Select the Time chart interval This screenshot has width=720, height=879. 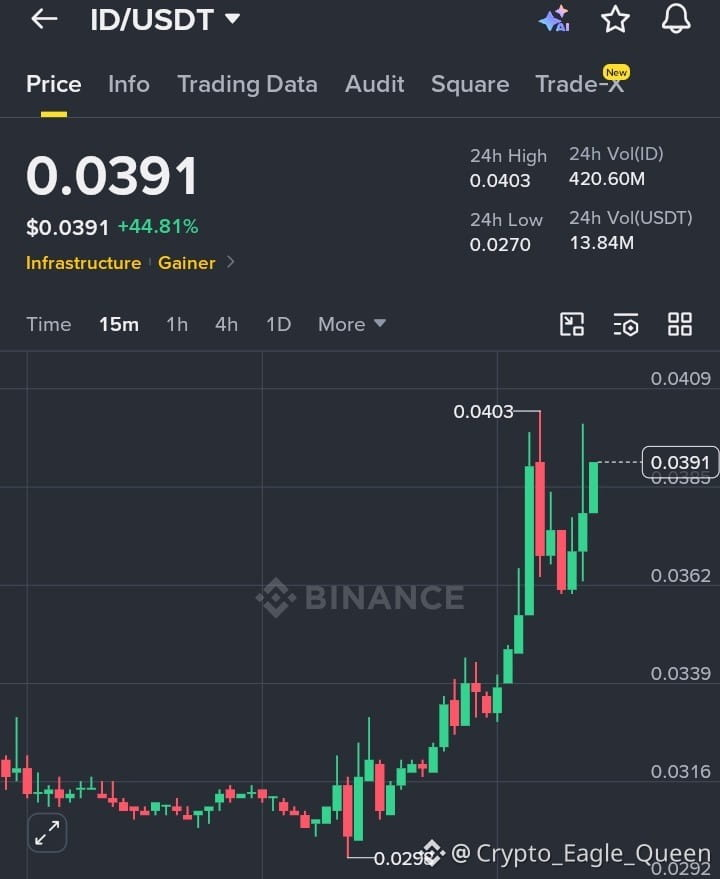click(49, 324)
